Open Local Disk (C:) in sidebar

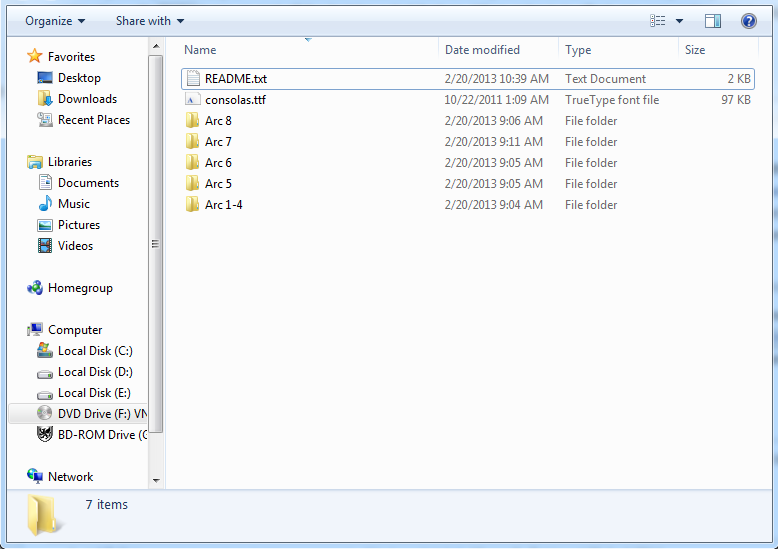94,351
